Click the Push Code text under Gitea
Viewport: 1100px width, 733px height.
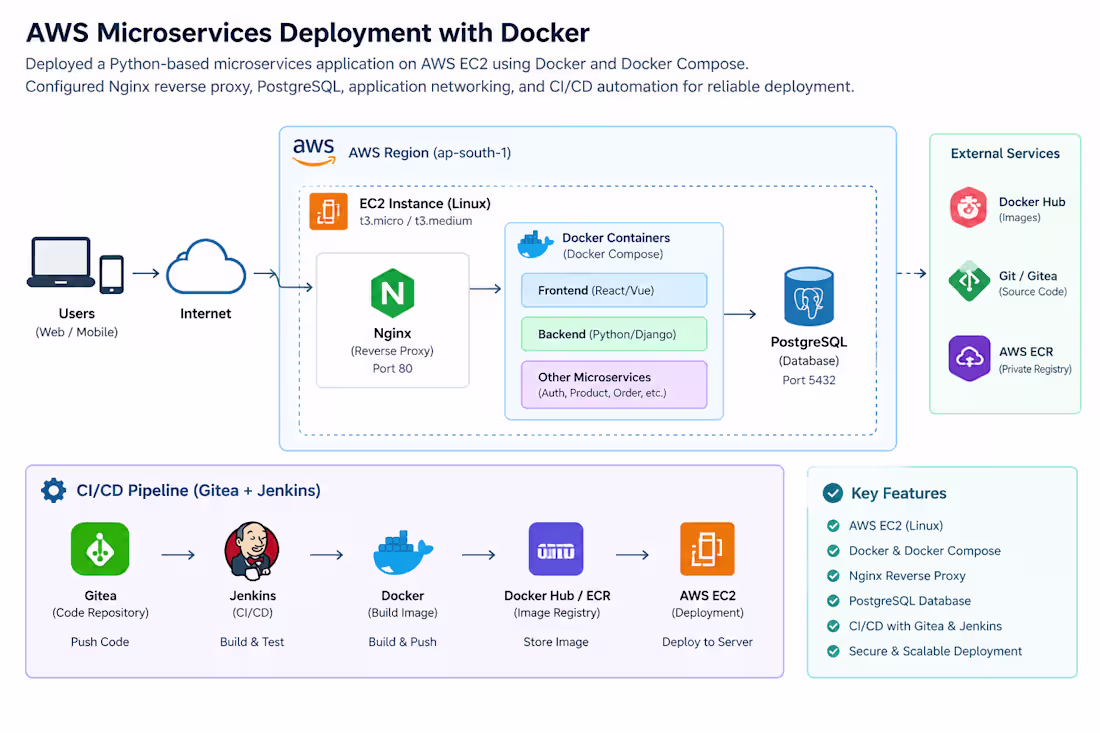(x=100, y=642)
